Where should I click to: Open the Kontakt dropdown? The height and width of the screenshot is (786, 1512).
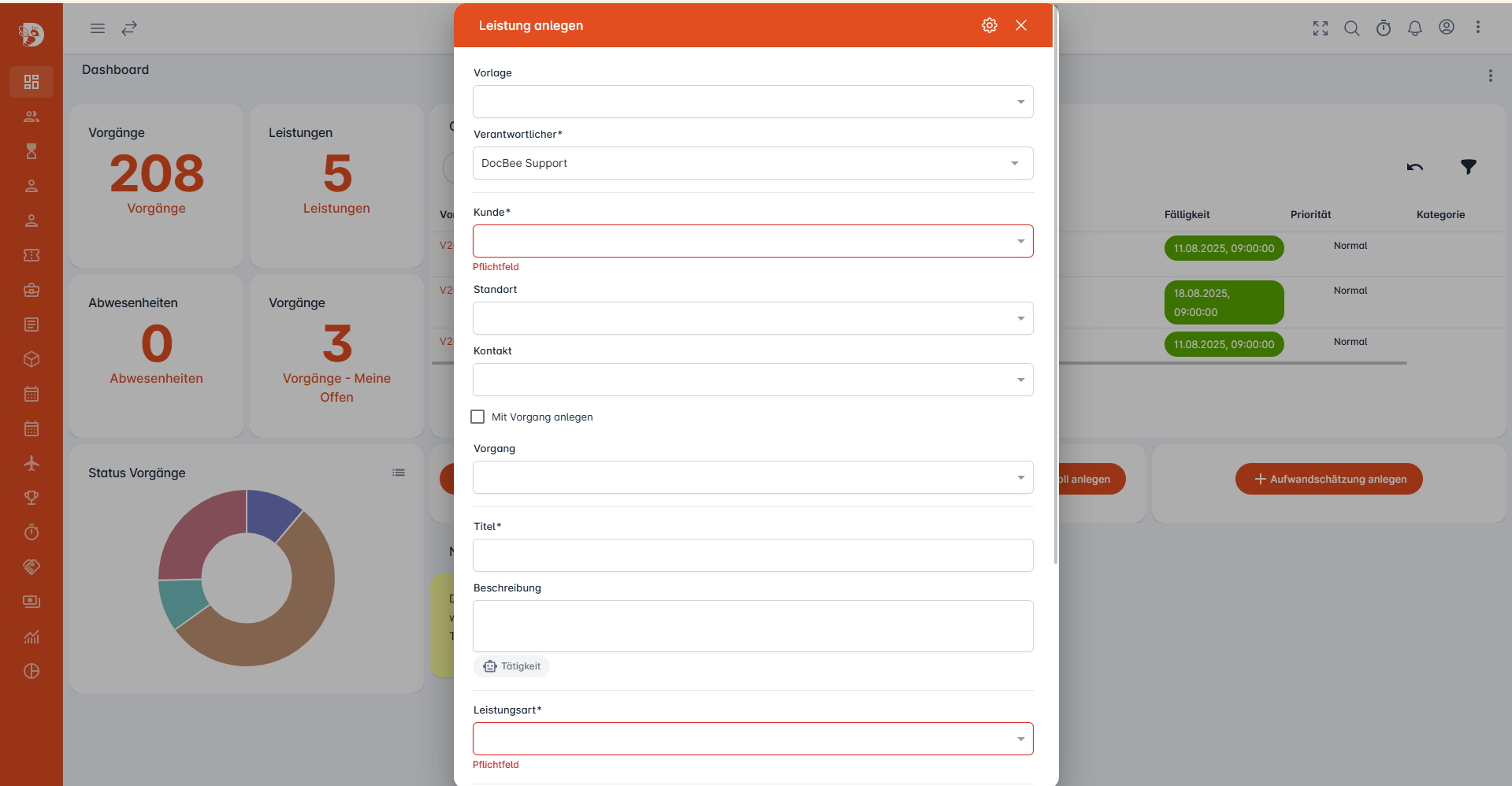753,380
